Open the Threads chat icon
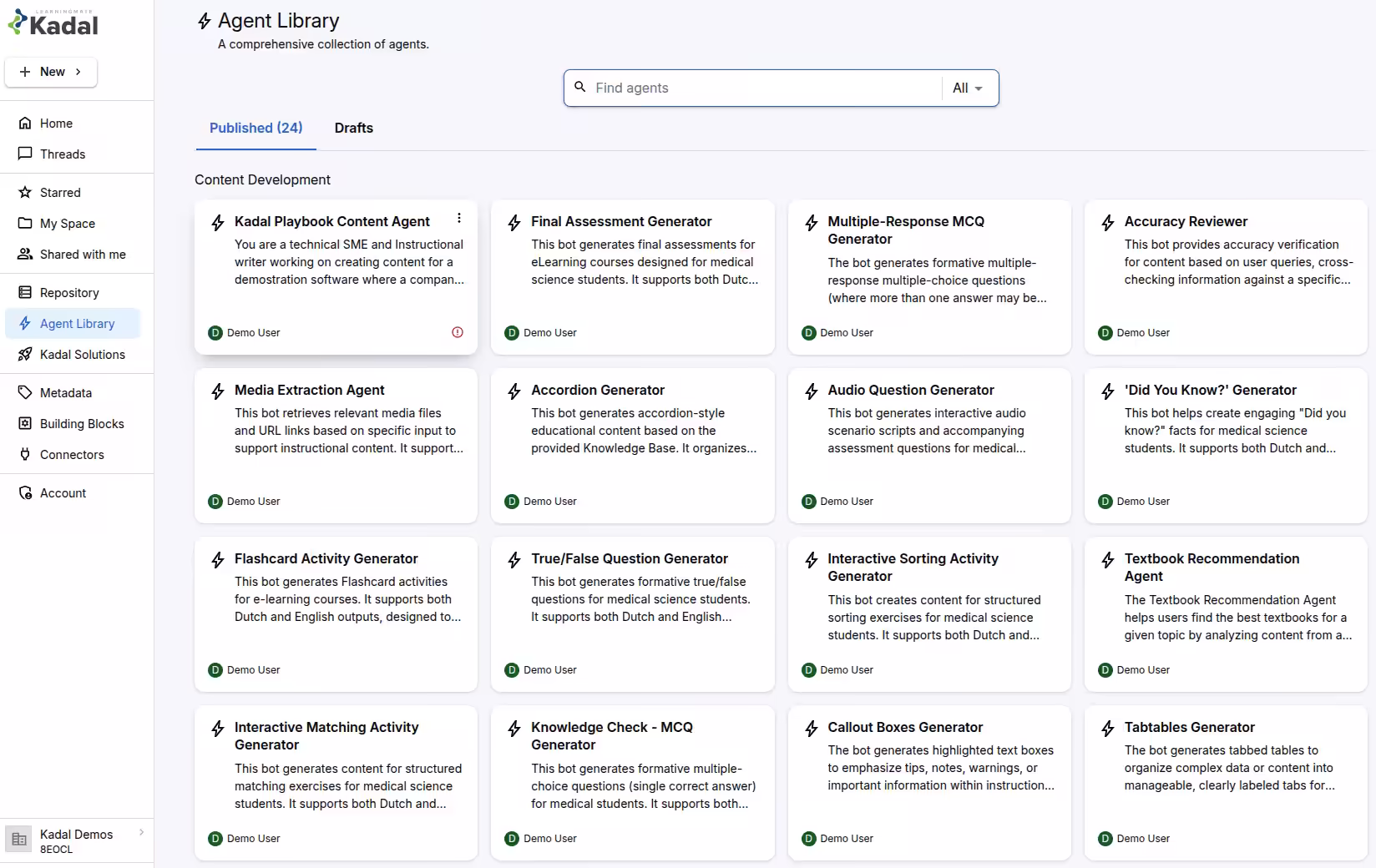The width and height of the screenshot is (1376, 868). click(25, 154)
